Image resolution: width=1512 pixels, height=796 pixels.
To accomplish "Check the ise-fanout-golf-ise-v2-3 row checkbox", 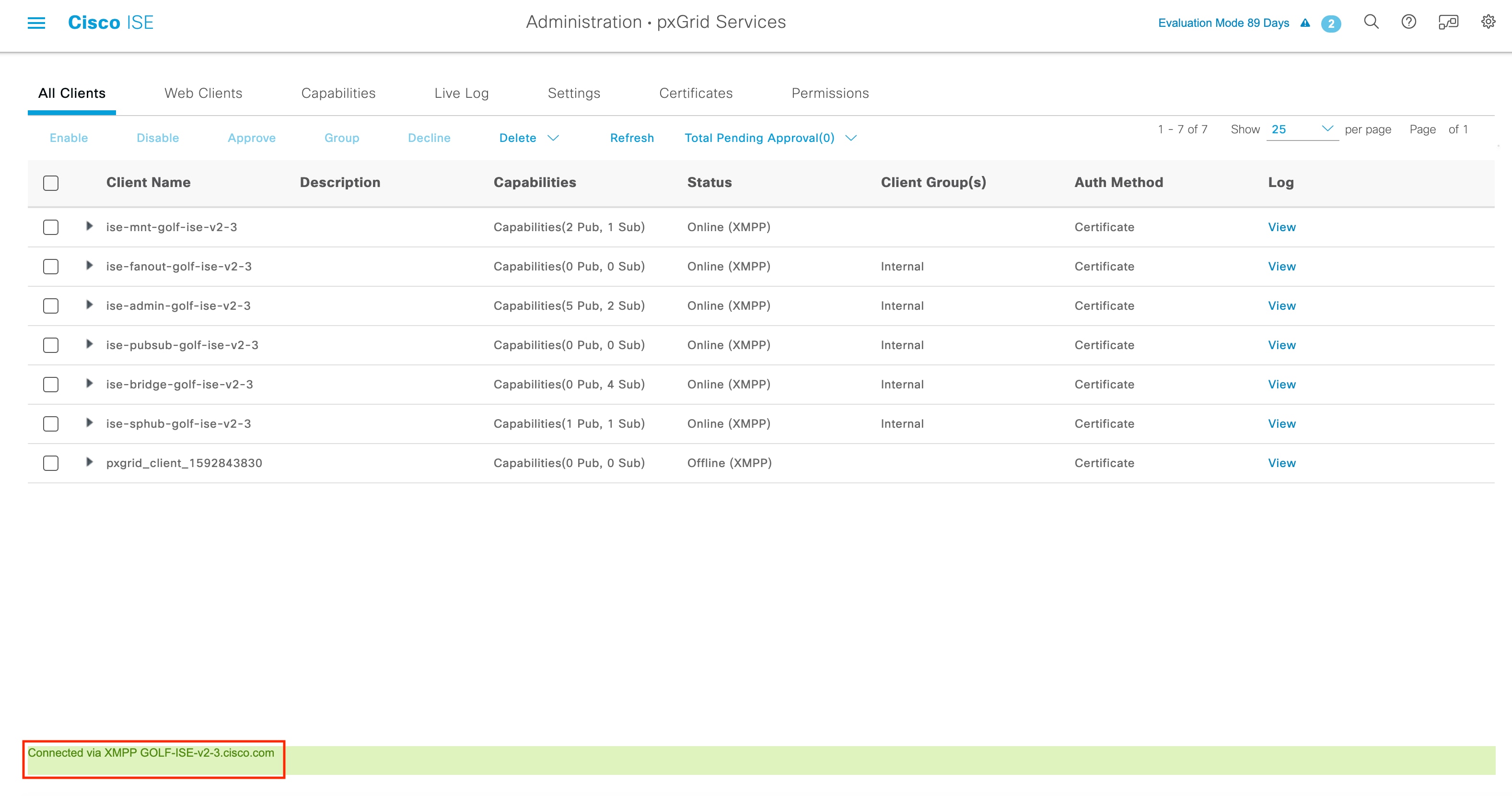I will pos(51,267).
